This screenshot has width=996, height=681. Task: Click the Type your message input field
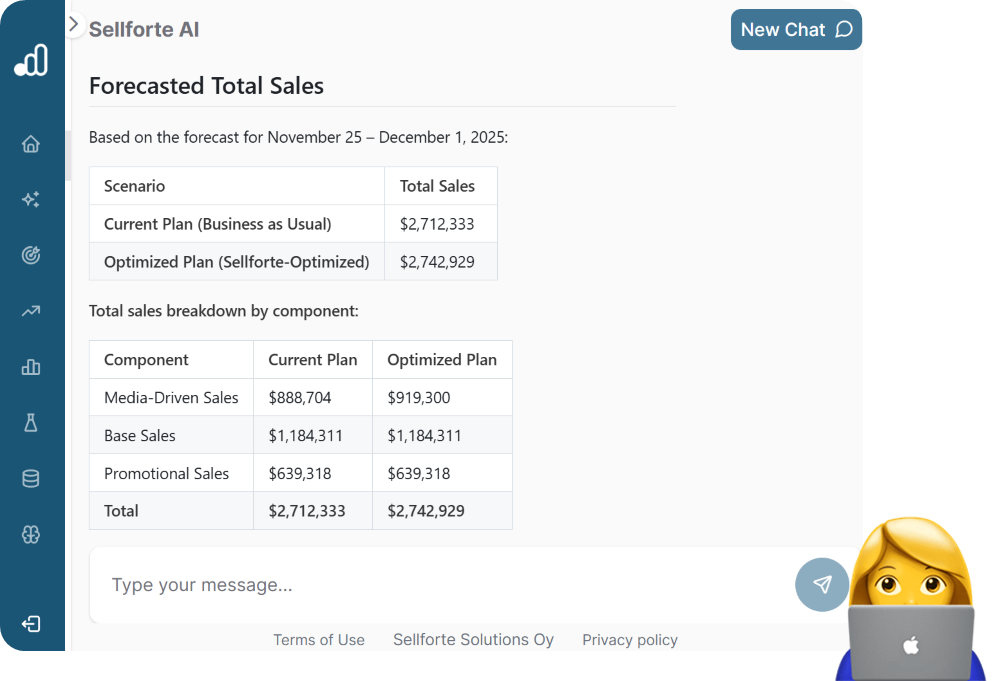click(440, 585)
